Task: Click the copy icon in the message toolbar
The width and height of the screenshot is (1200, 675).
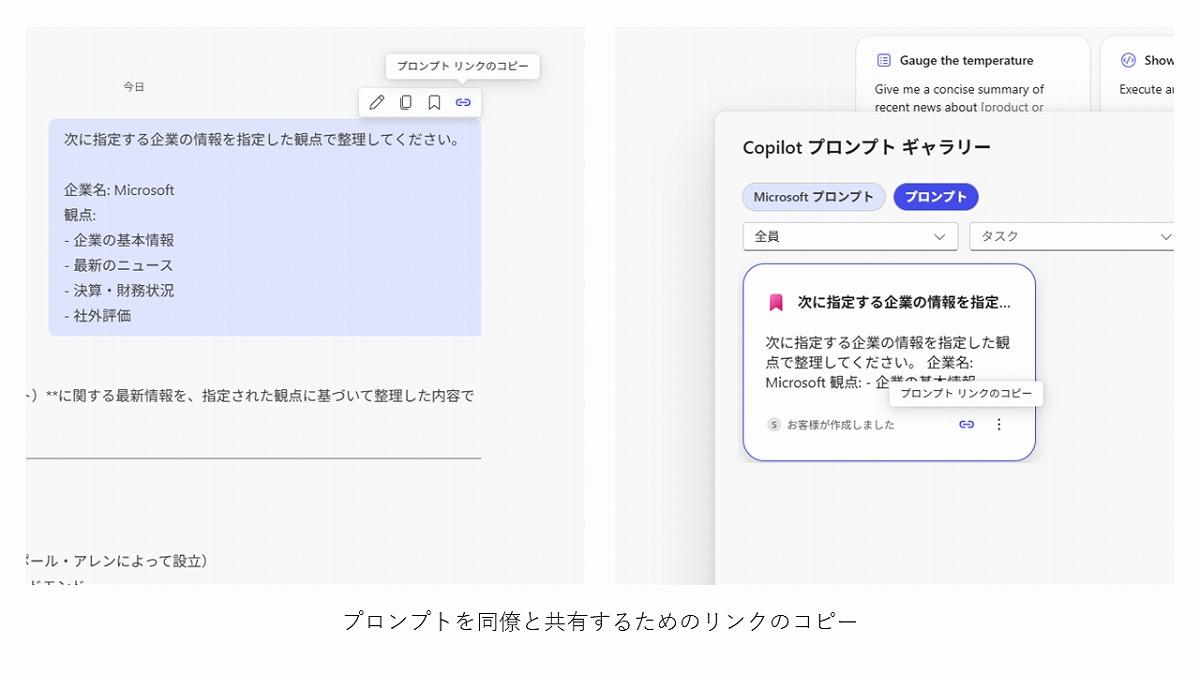Action: pyautogui.click(x=405, y=102)
